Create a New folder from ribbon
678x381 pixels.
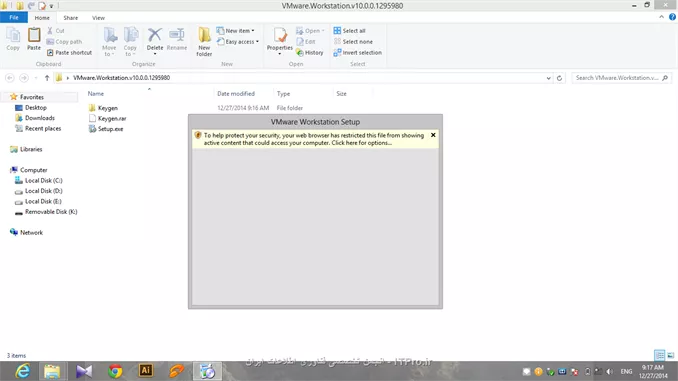[x=204, y=42]
